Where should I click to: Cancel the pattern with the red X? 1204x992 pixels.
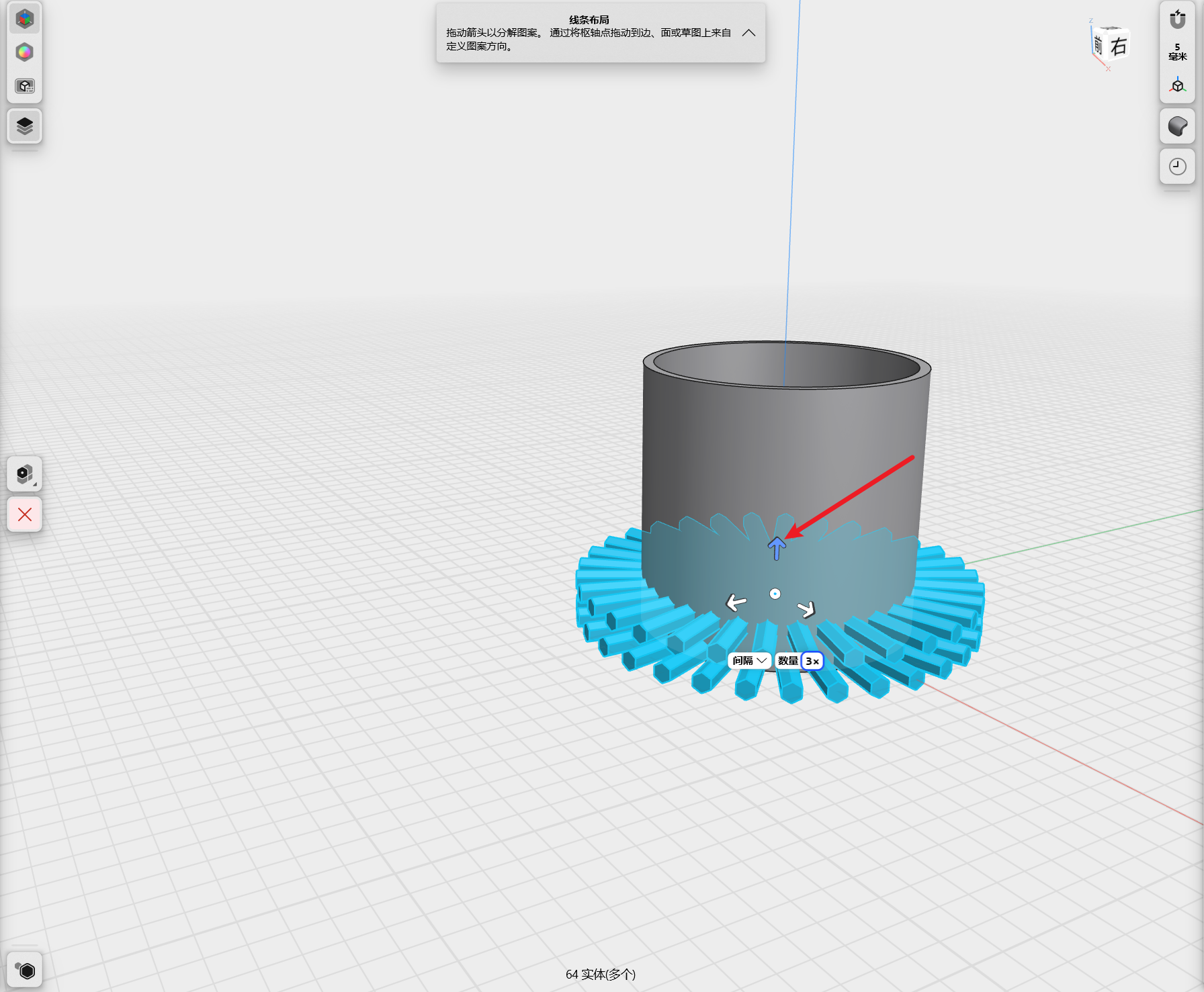pyautogui.click(x=25, y=515)
